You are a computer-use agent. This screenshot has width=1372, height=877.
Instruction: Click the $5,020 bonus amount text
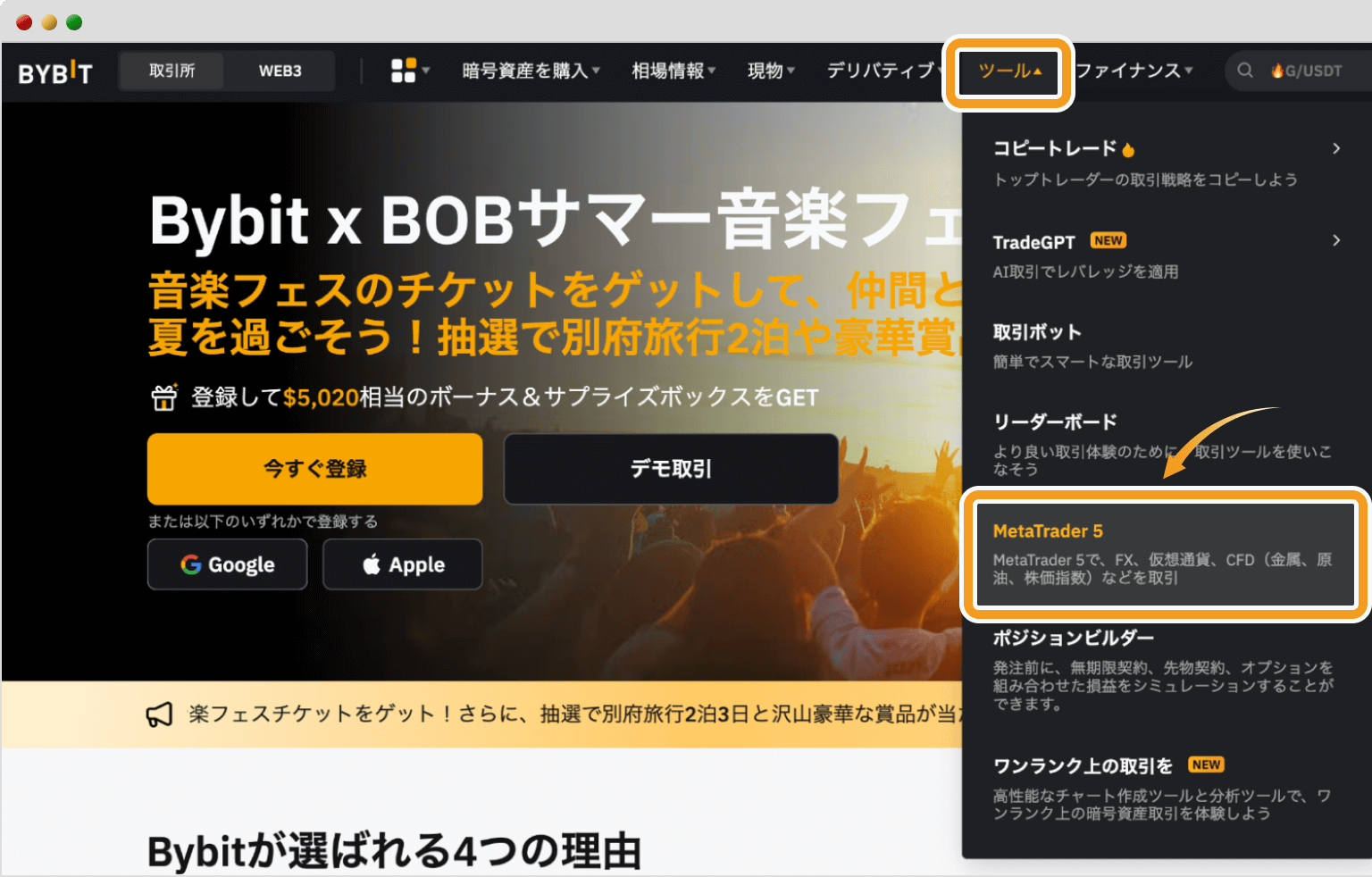pos(321,397)
